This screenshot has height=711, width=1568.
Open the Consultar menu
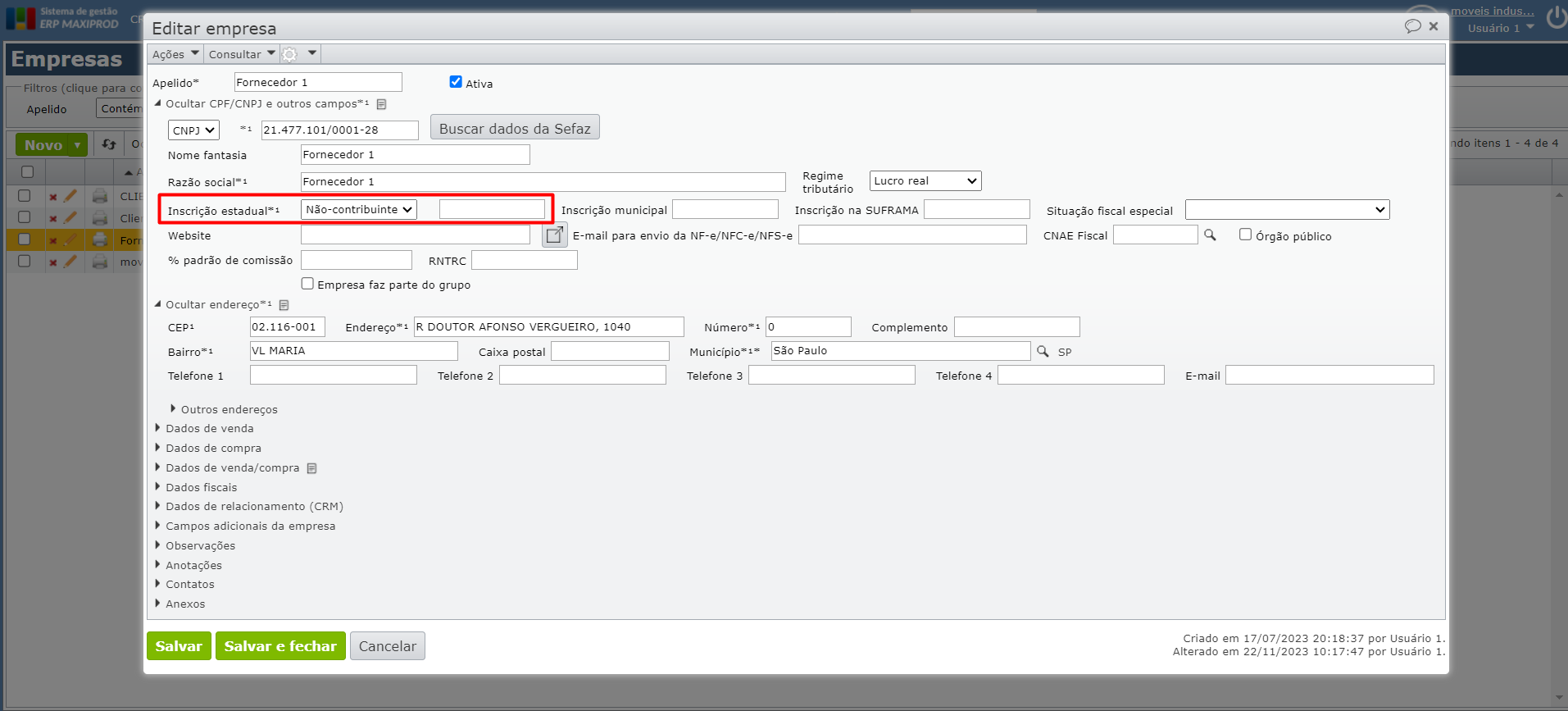click(x=242, y=54)
